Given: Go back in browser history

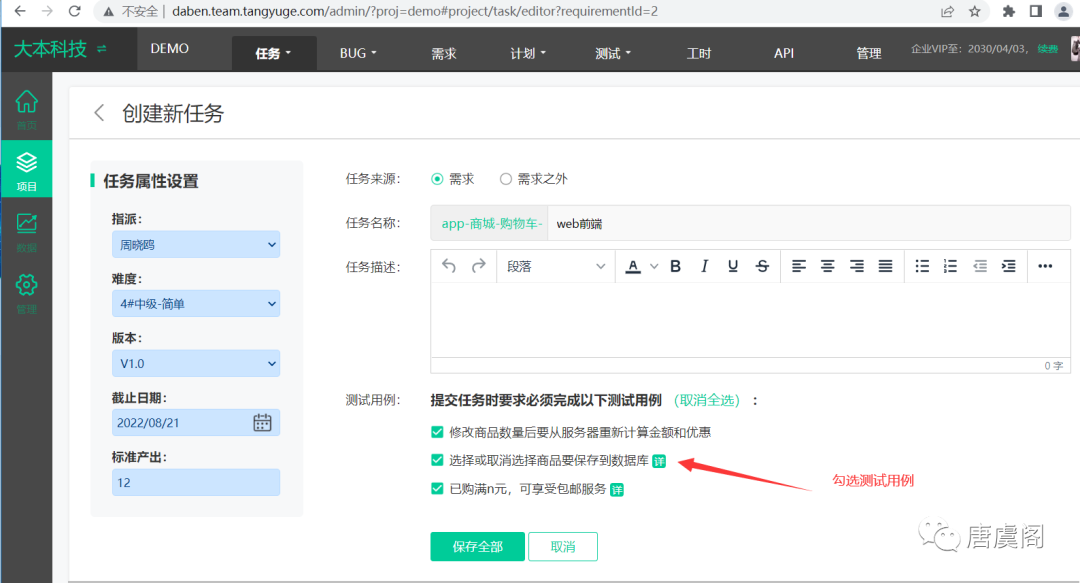Looking at the screenshot, I should coord(20,11).
